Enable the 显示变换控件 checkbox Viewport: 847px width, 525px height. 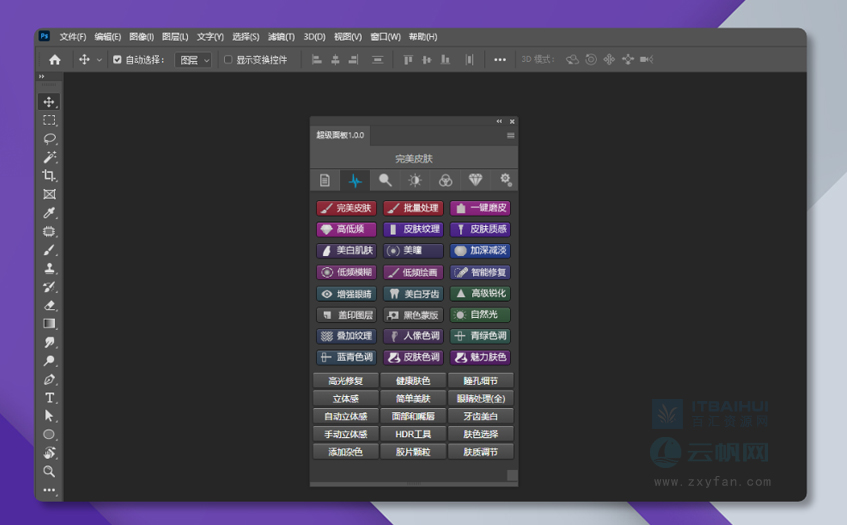pyautogui.click(x=228, y=60)
